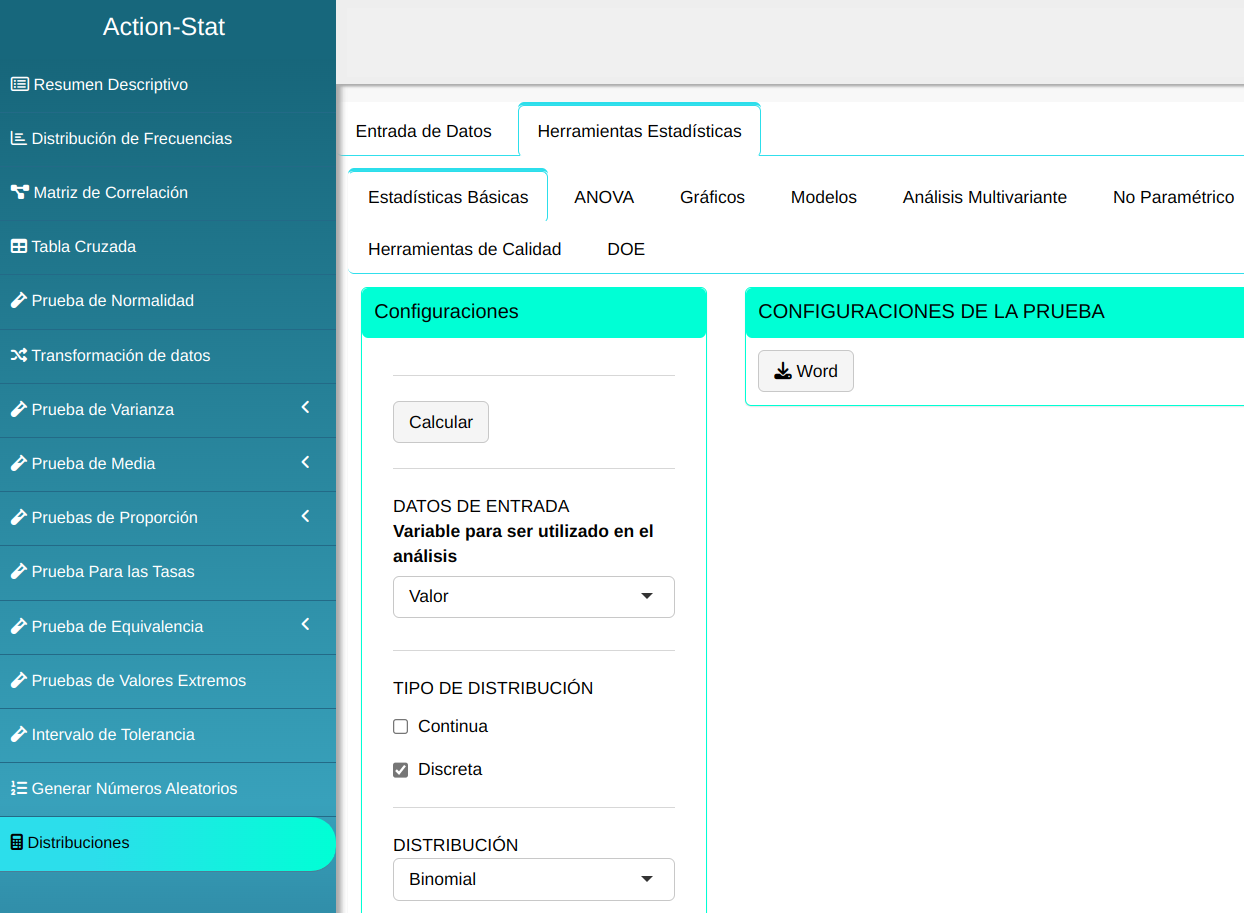Uncheck the Discreta checkbox
Viewport: 1244px width, 913px height.
(401, 770)
